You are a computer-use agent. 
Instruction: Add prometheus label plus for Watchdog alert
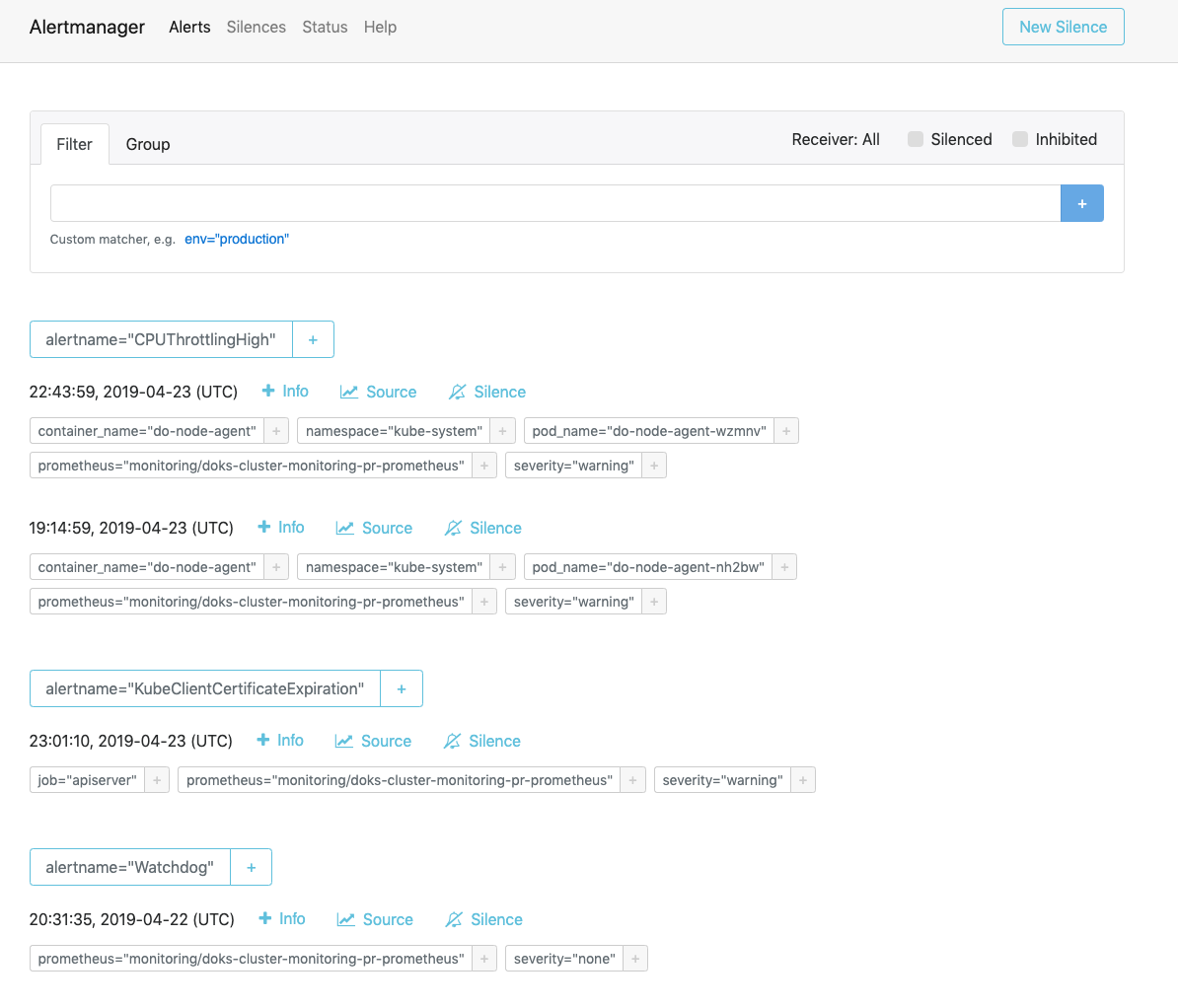point(484,959)
